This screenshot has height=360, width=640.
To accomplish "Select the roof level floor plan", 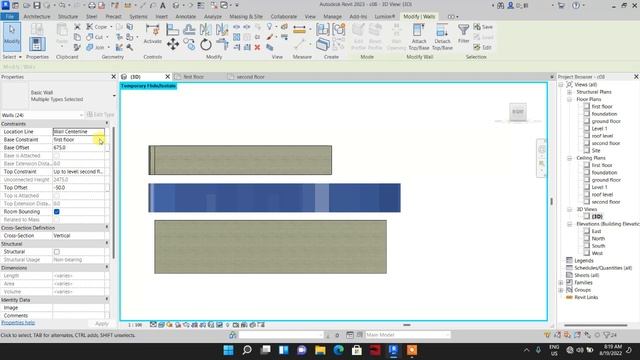I will point(602,136).
